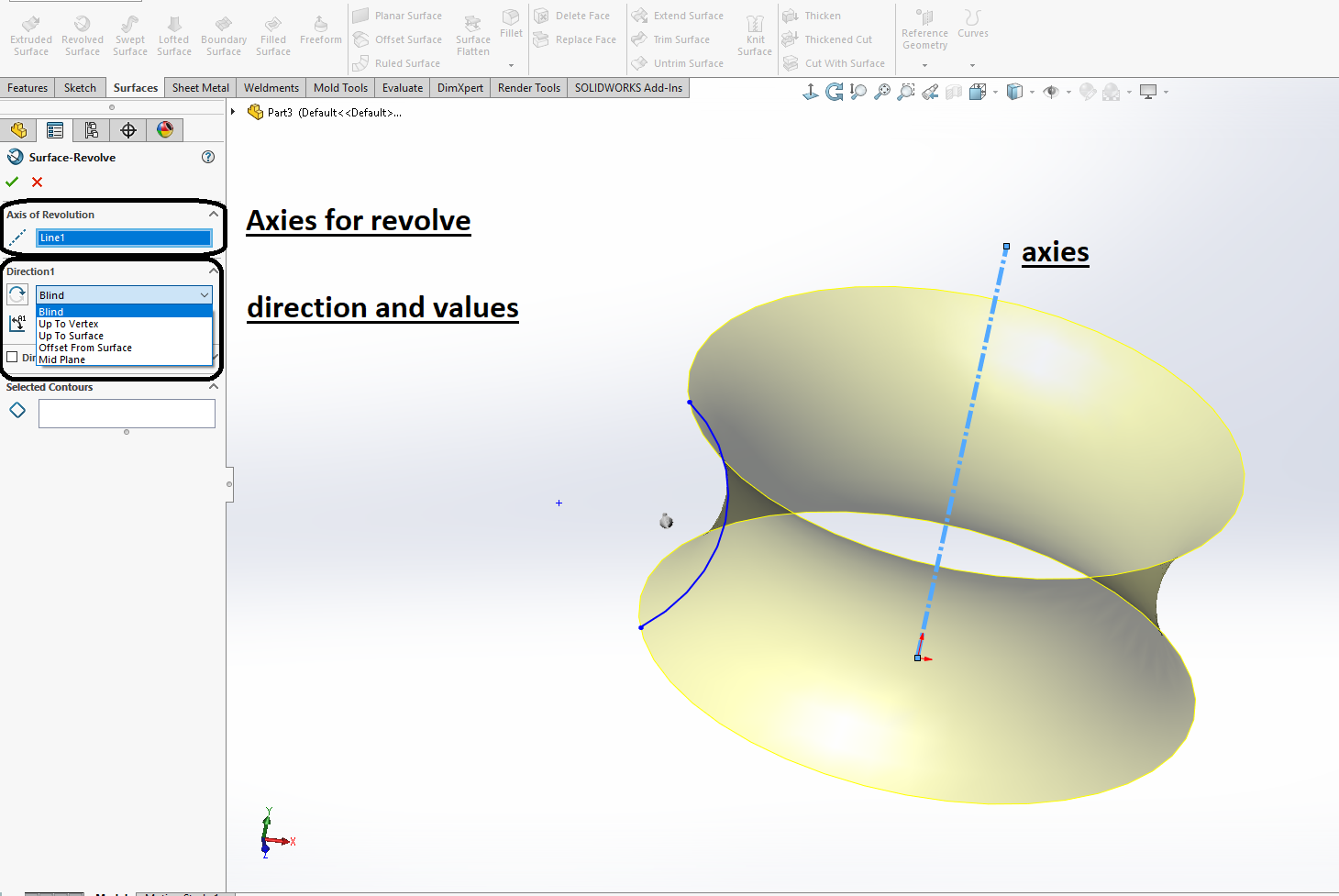Image resolution: width=1339 pixels, height=896 pixels.
Task: Select the Knit Surface tool
Action: pyautogui.click(x=754, y=34)
